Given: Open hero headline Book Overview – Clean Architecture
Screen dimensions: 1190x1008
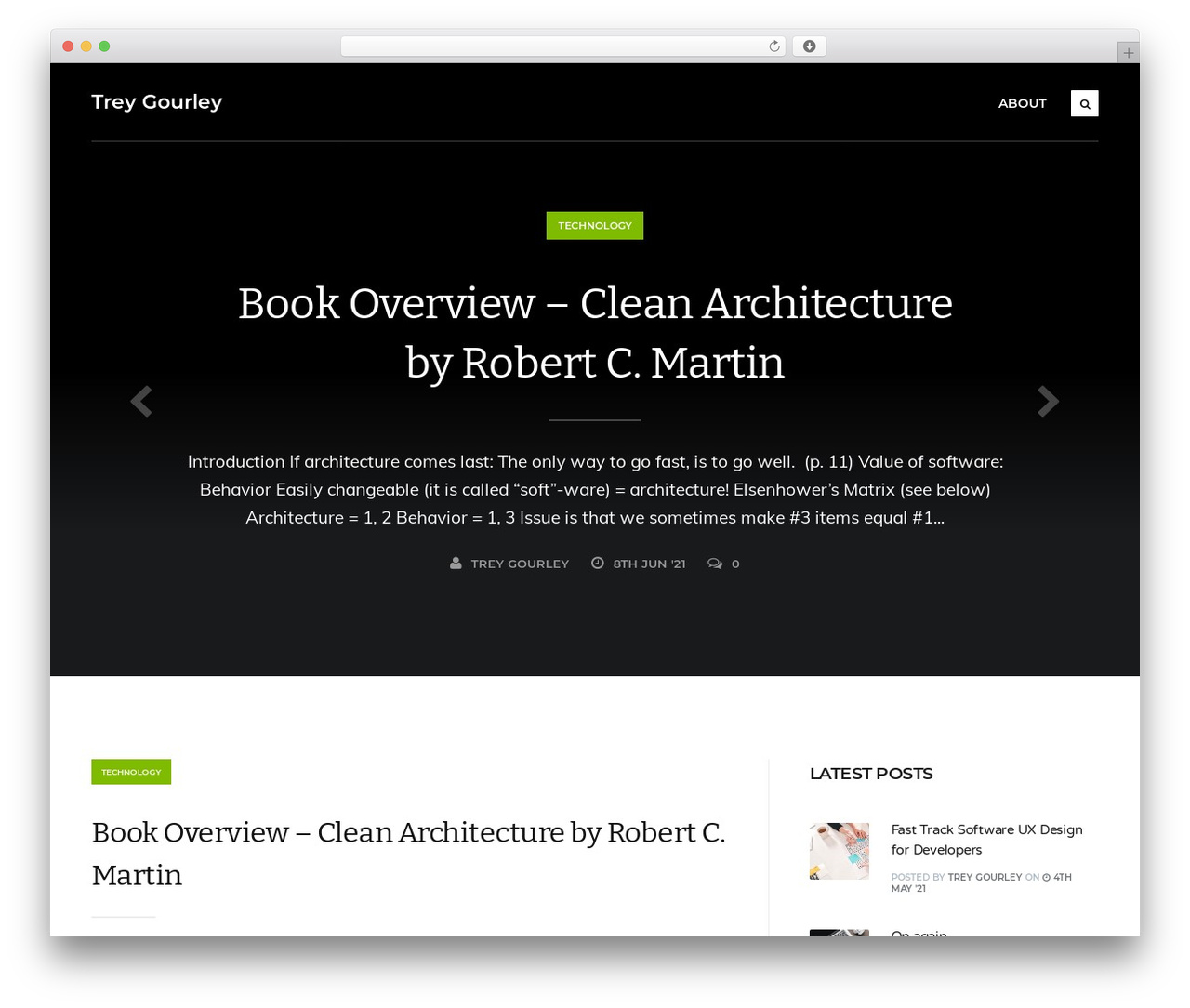Looking at the screenshot, I should [x=595, y=333].
